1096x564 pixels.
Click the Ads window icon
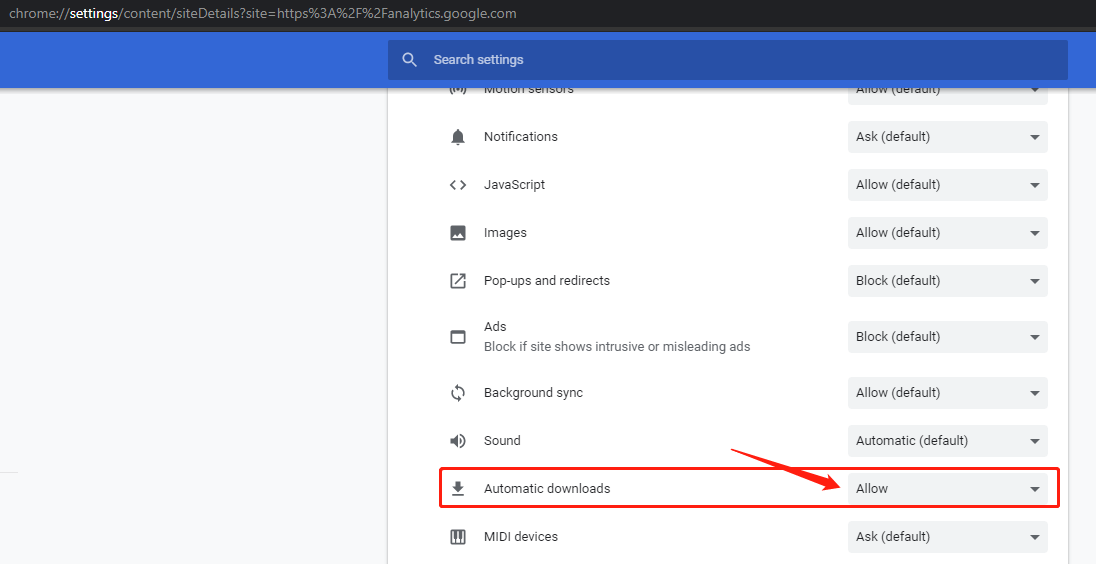coord(458,337)
